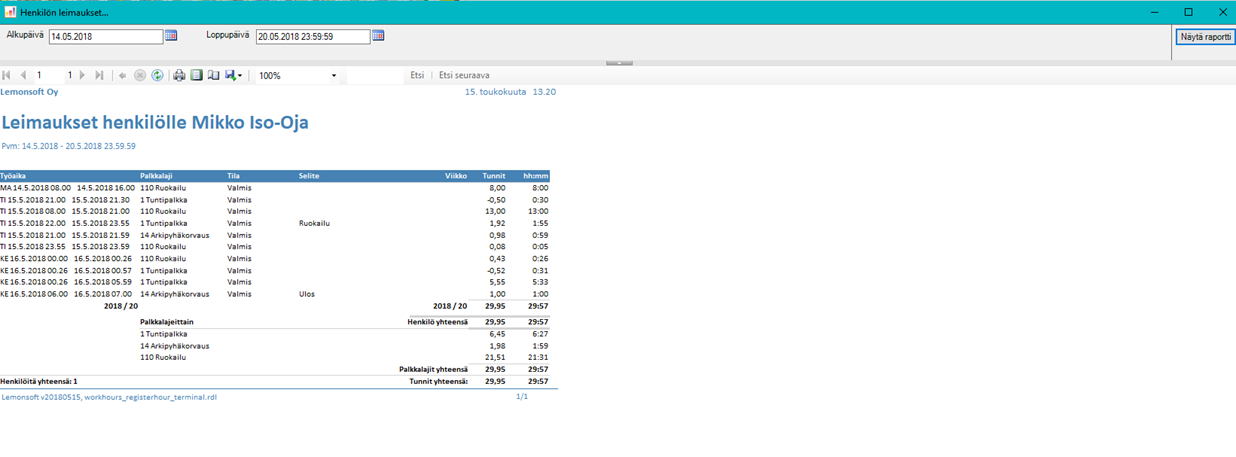Go to first report page
1236x457 pixels.
[7, 76]
